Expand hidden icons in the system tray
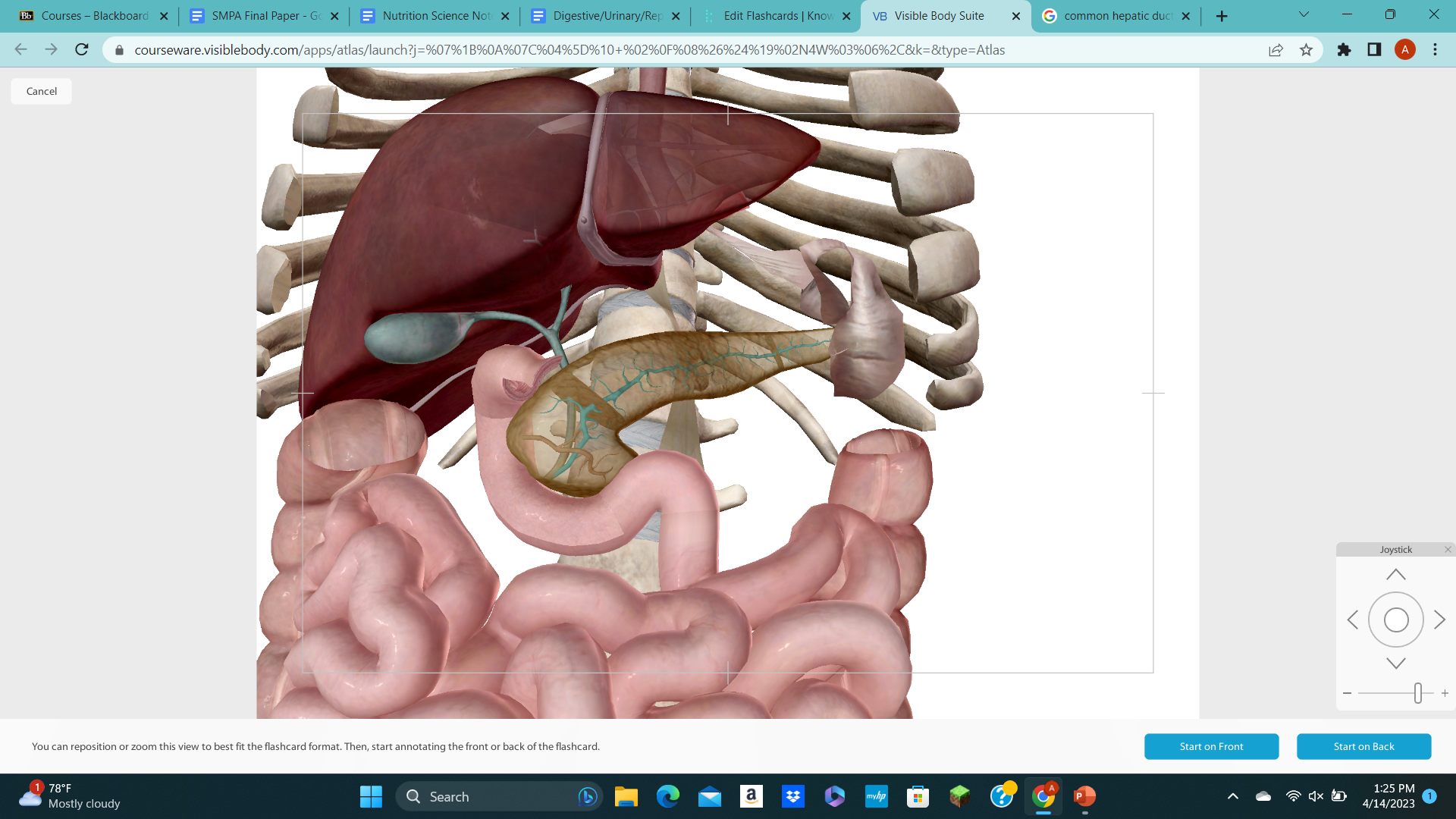 click(x=1233, y=796)
